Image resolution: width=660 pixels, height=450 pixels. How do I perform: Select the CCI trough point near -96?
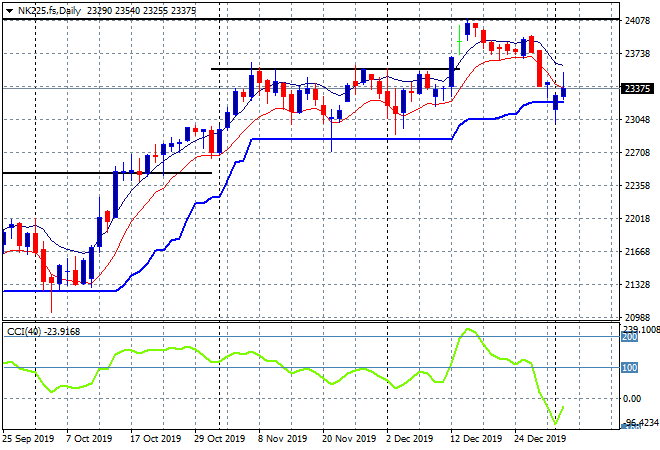pos(555,424)
